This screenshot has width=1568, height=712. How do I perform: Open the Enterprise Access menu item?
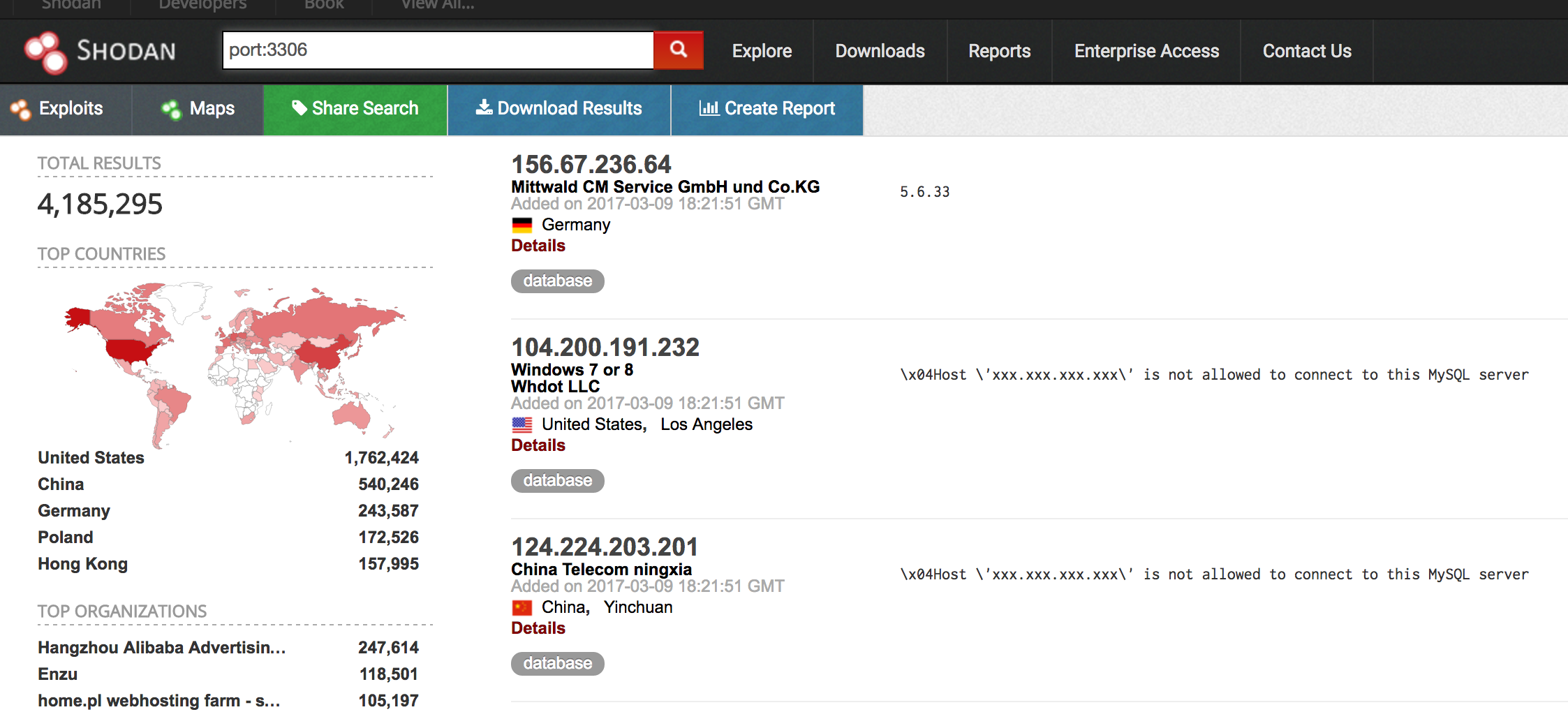click(x=1146, y=51)
